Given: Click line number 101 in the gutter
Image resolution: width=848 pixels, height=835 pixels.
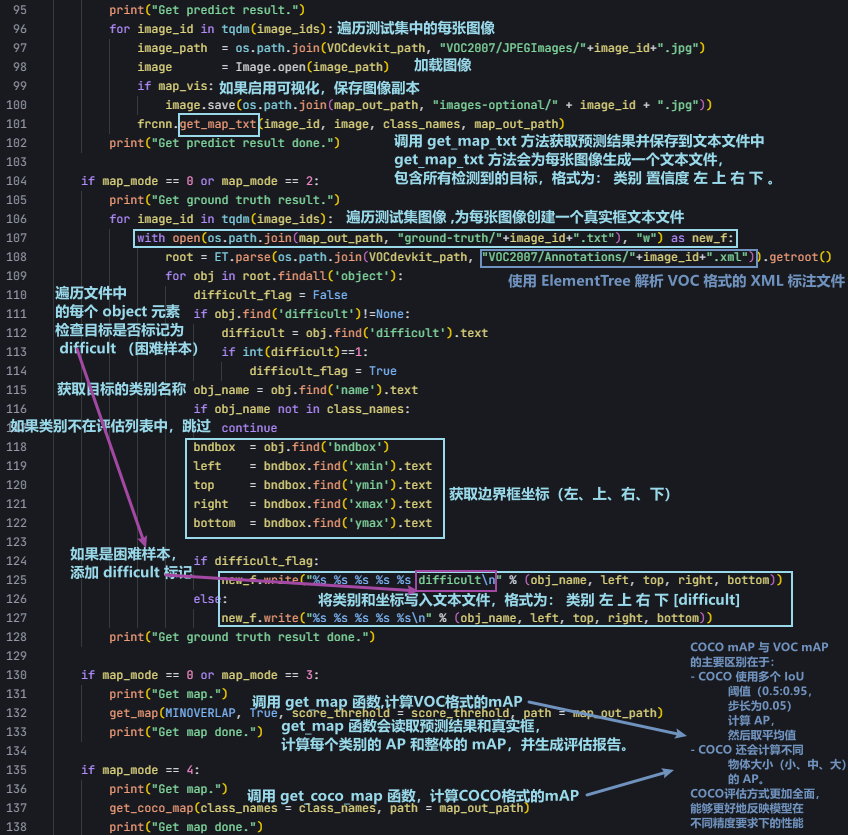Looking at the screenshot, I should [x=16, y=124].
